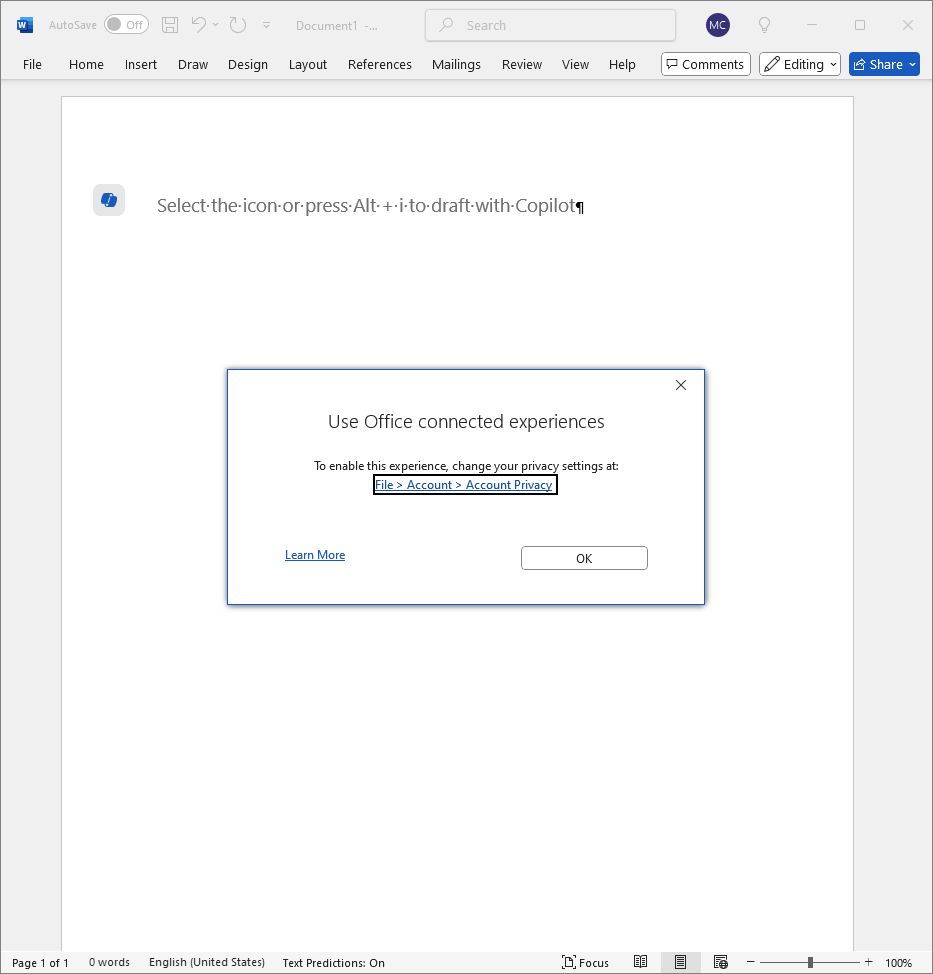Open the Review ribbon tab

point(522,65)
